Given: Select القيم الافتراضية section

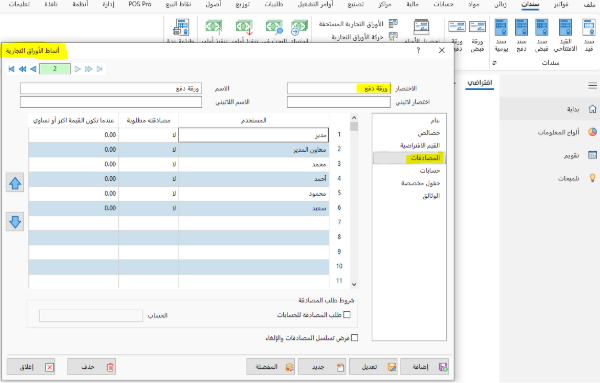Looking at the screenshot, I should [x=409, y=146].
